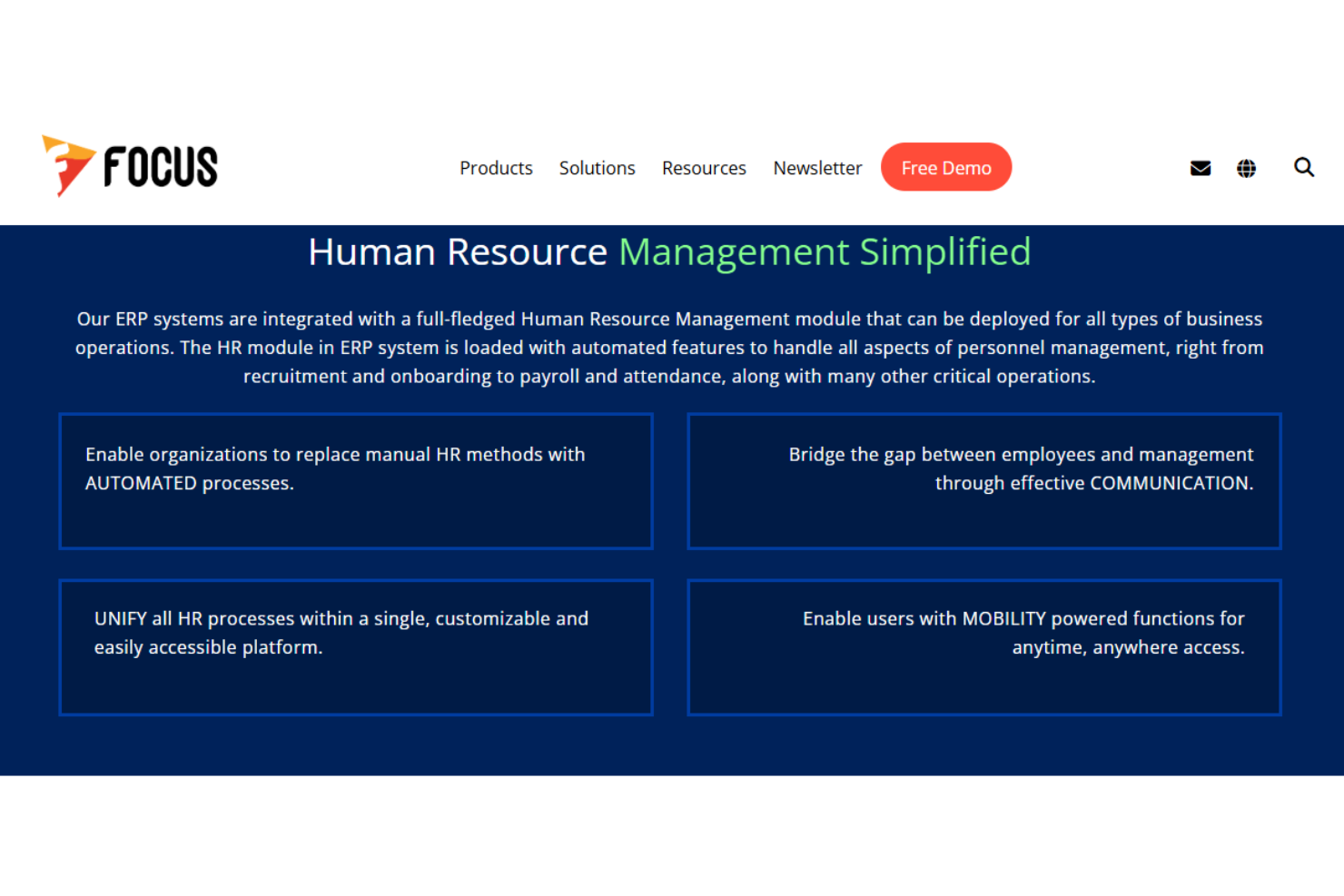
Task: Click the rounded Free Demo pill control
Action: pos(946,167)
